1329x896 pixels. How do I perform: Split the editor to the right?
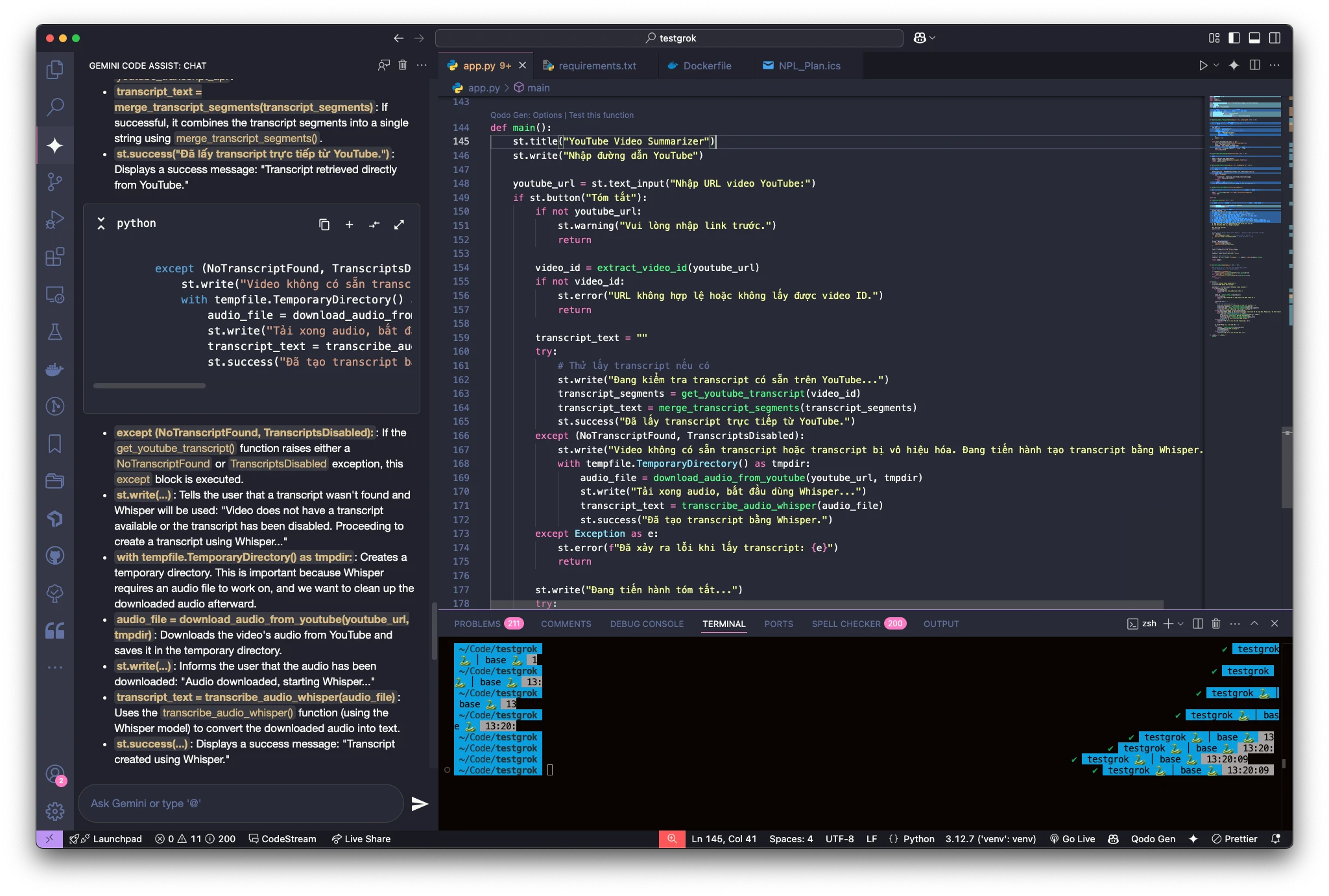coord(1255,65)
